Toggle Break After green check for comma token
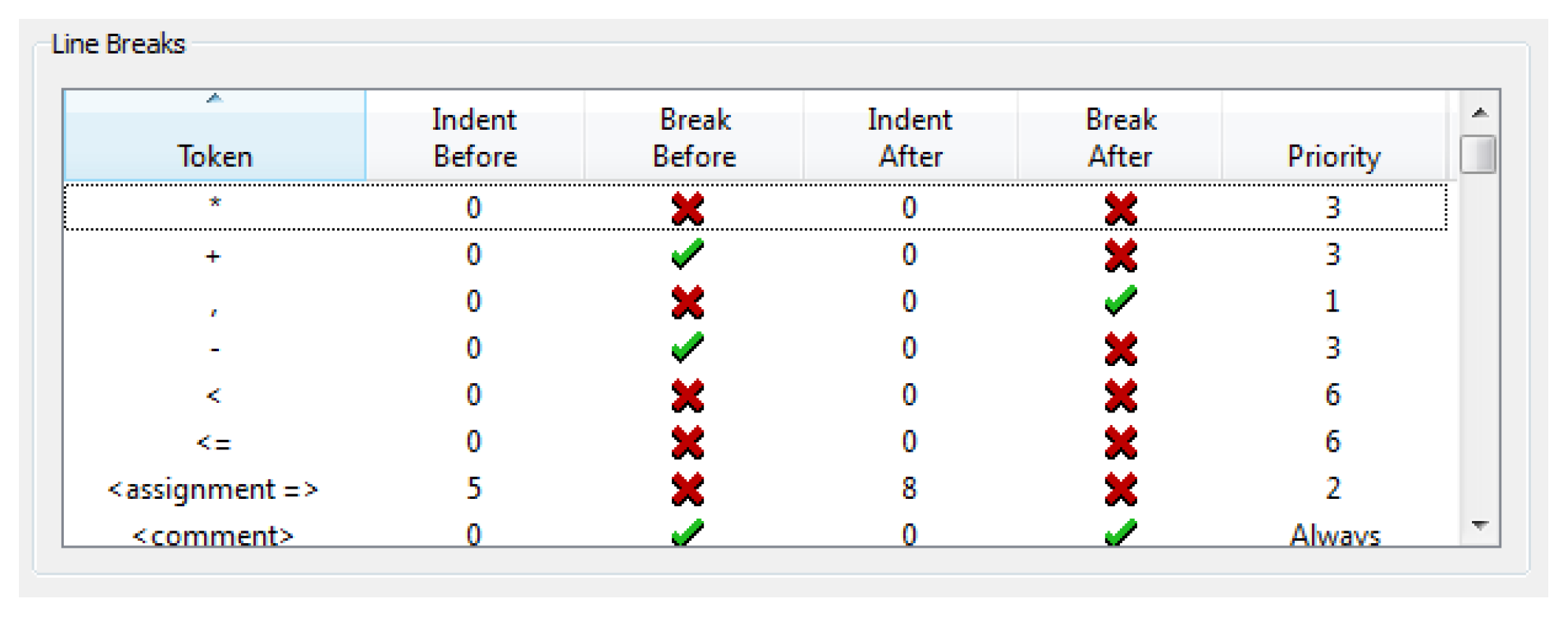Viewport: 1568px width, 617px height. pos(1120,301)
